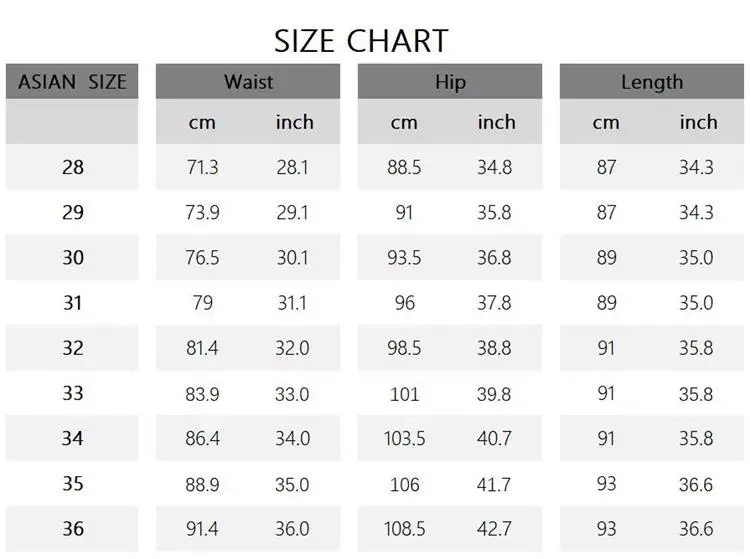Click hip value 42.7 inch
Screen dimensions: 750x559
tap(494, 528)
